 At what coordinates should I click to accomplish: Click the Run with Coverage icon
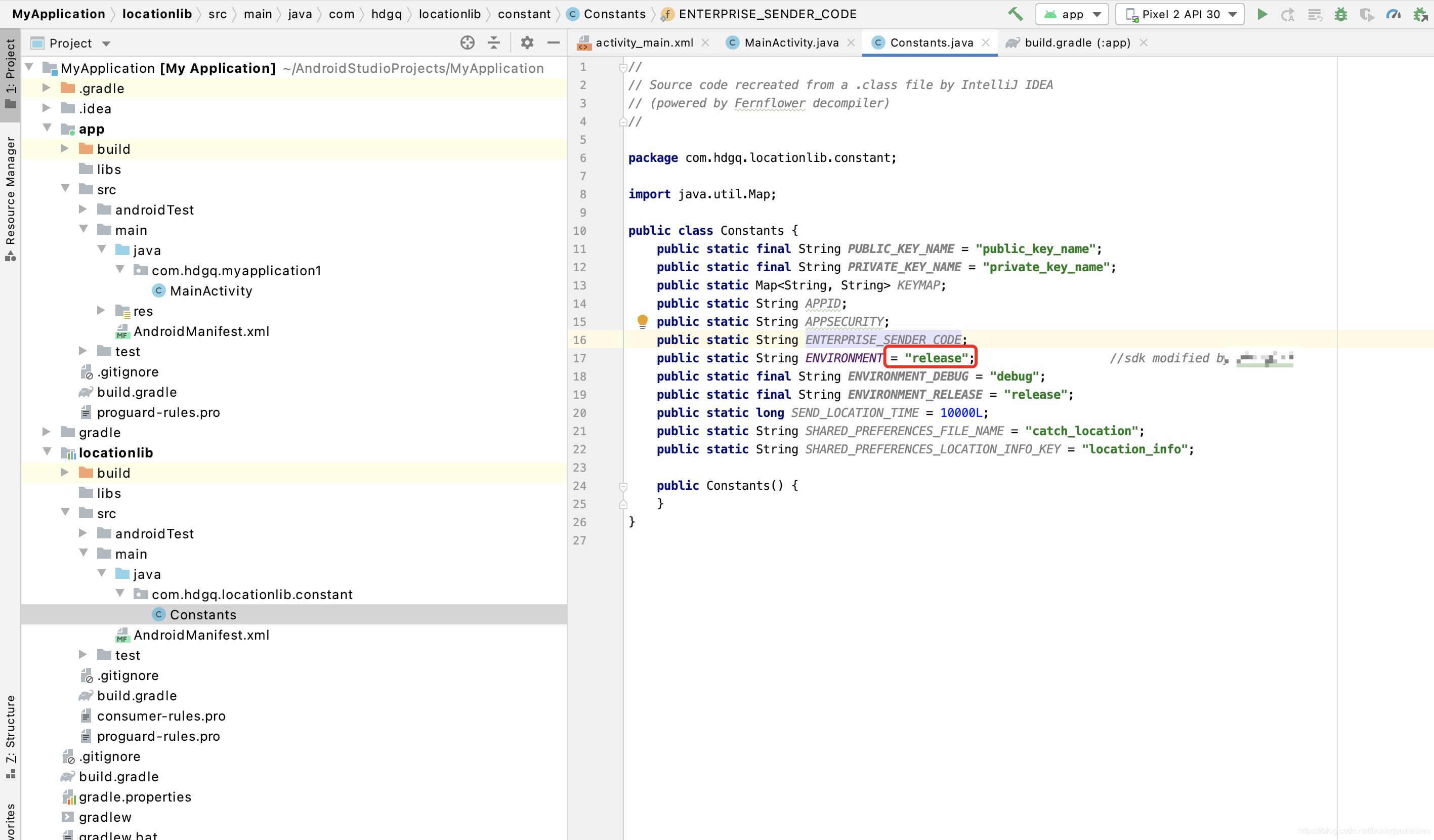pos(1367,14)
